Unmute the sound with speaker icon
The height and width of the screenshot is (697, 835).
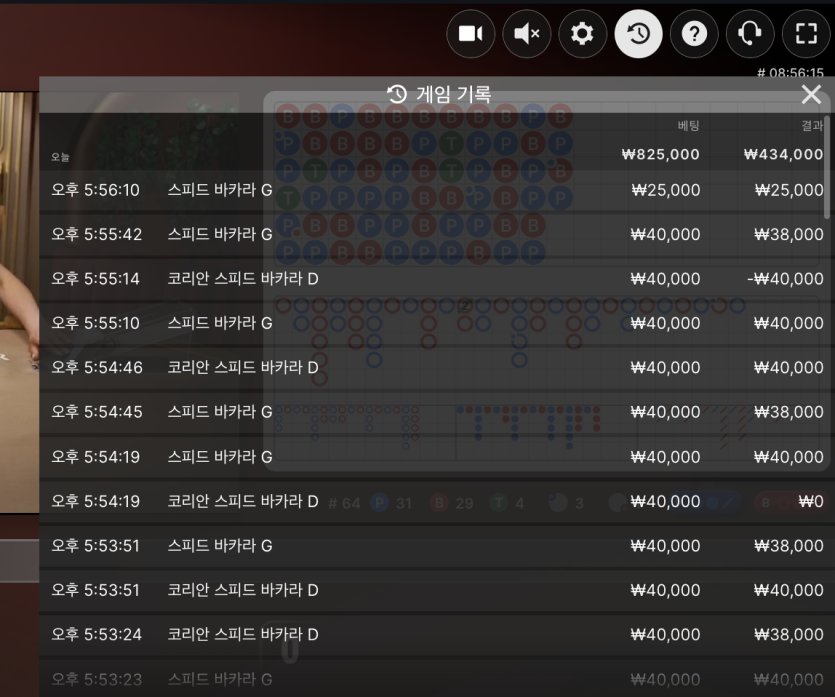[x=527, y=34]
